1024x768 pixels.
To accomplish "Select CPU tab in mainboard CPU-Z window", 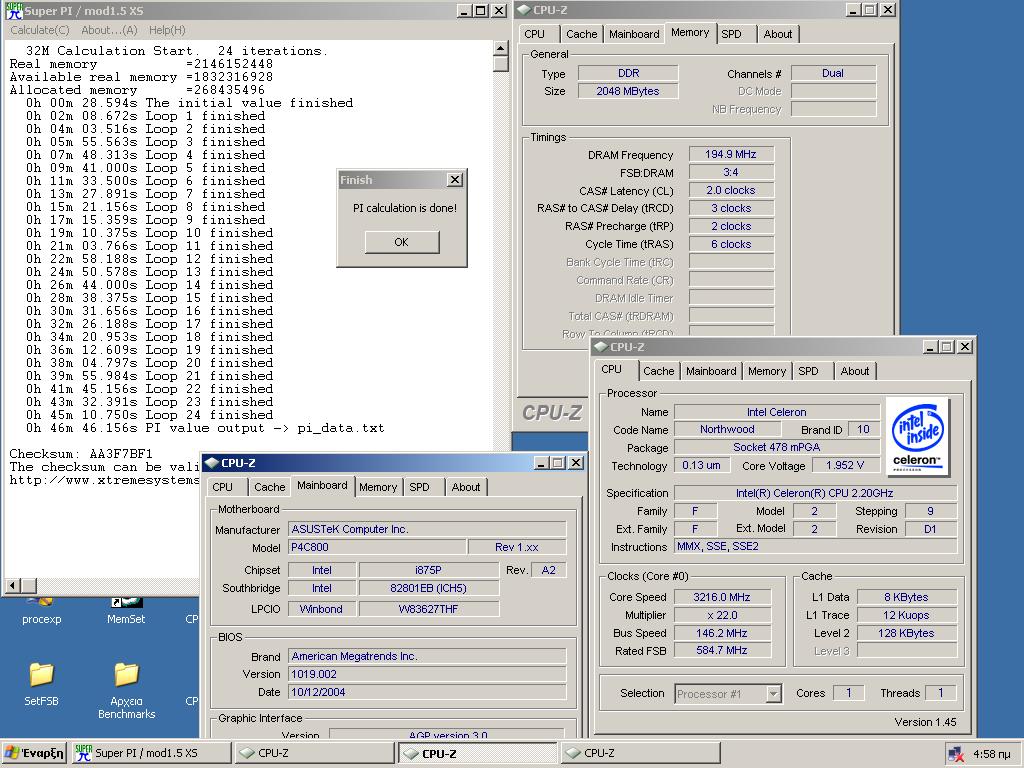I will click(222, 487).
